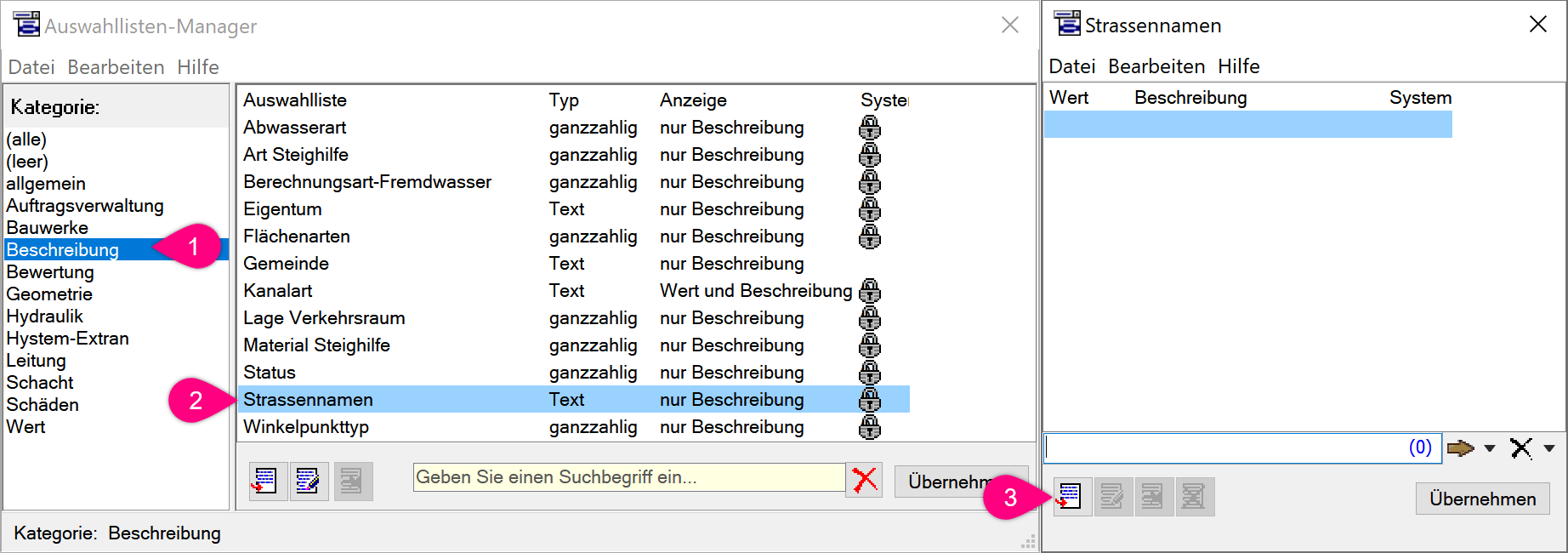Open the dropdown next to the brown arrow
The image size is (1568, 553).
tap(1489, 448)
